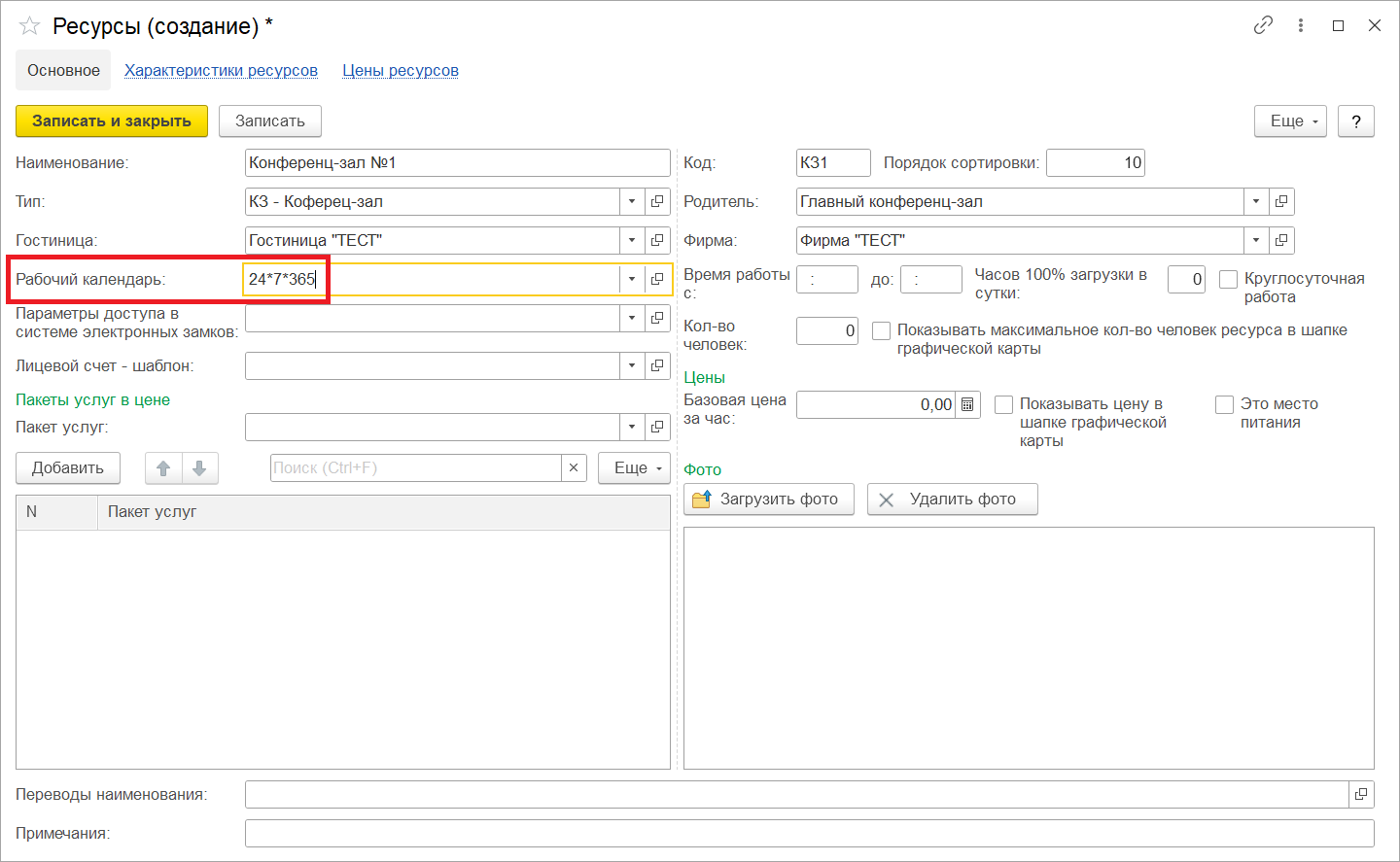This screenshot has width=1400, height=862.
Task: Open the Переводы наименования editor
Action: (x=1361, y=794)
